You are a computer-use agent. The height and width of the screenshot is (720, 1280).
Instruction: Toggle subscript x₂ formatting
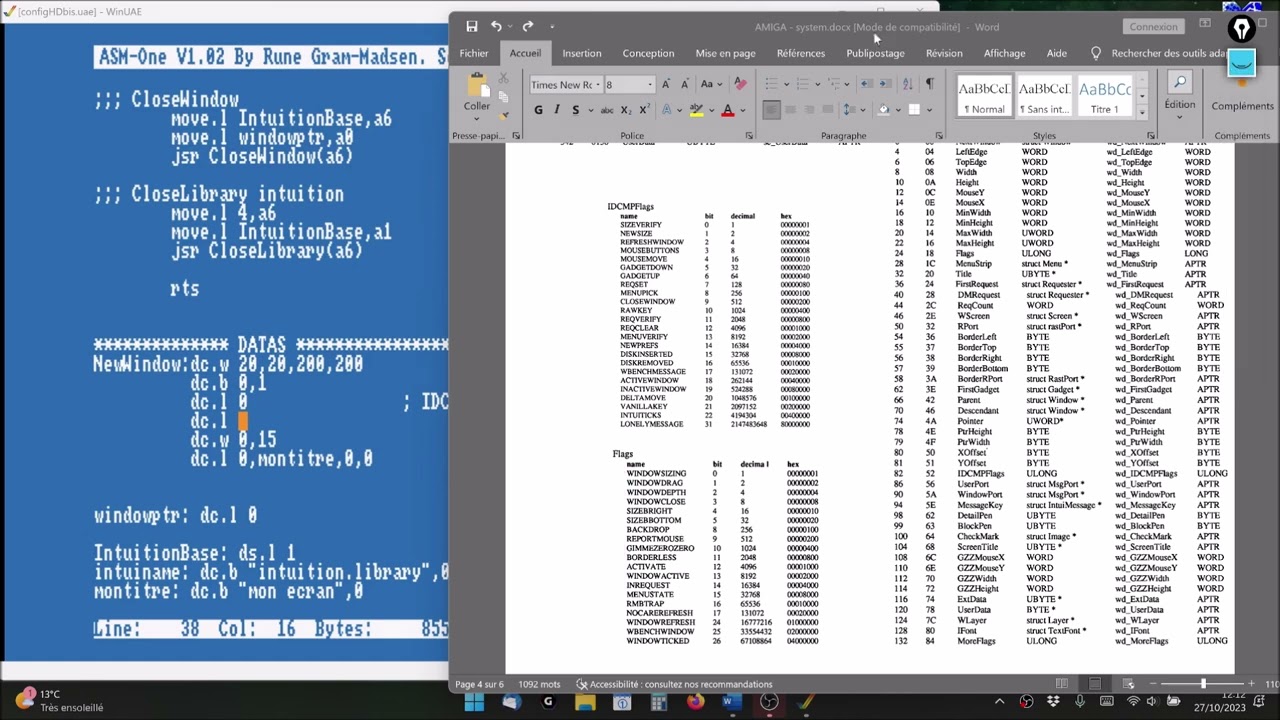[625, 110]
